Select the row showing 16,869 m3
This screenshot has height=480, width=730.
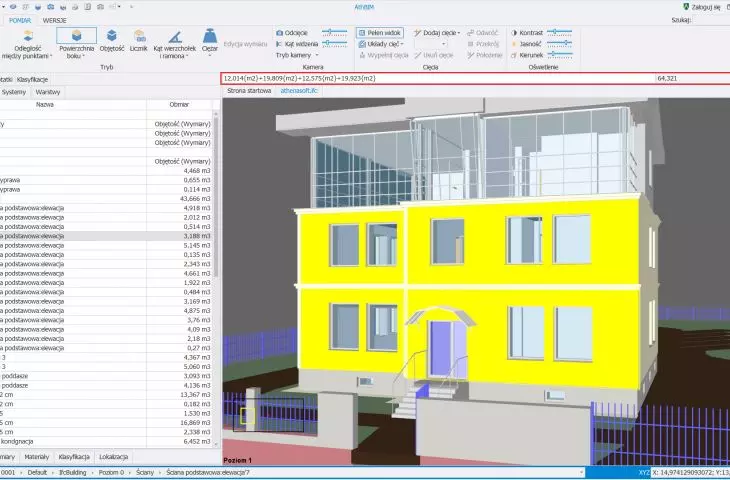(x=106, y=423)
